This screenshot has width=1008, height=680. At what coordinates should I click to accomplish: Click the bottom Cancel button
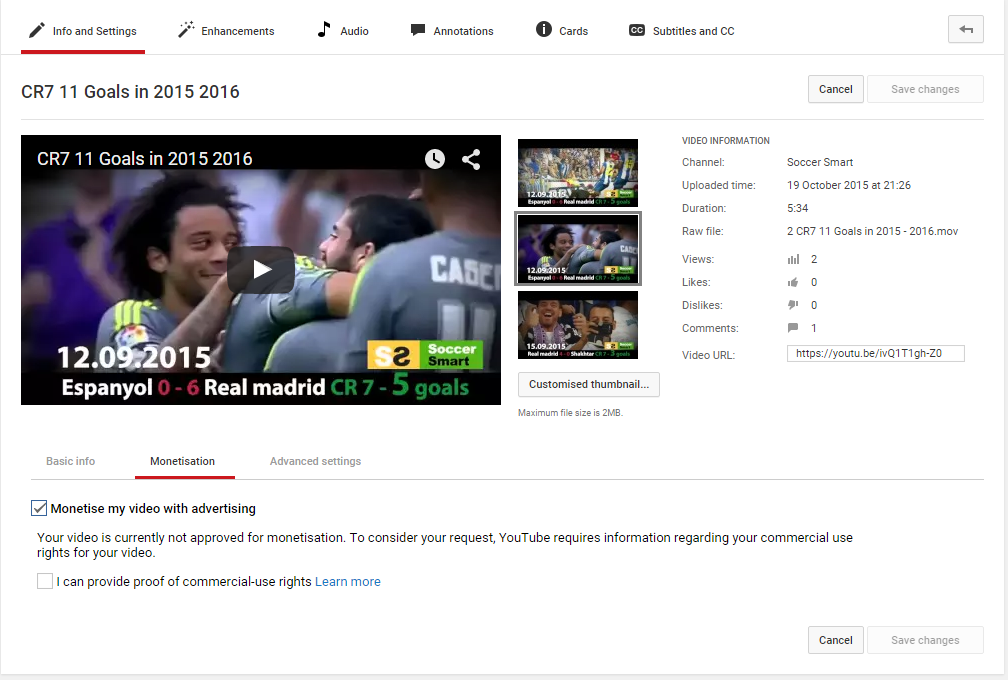836,640
